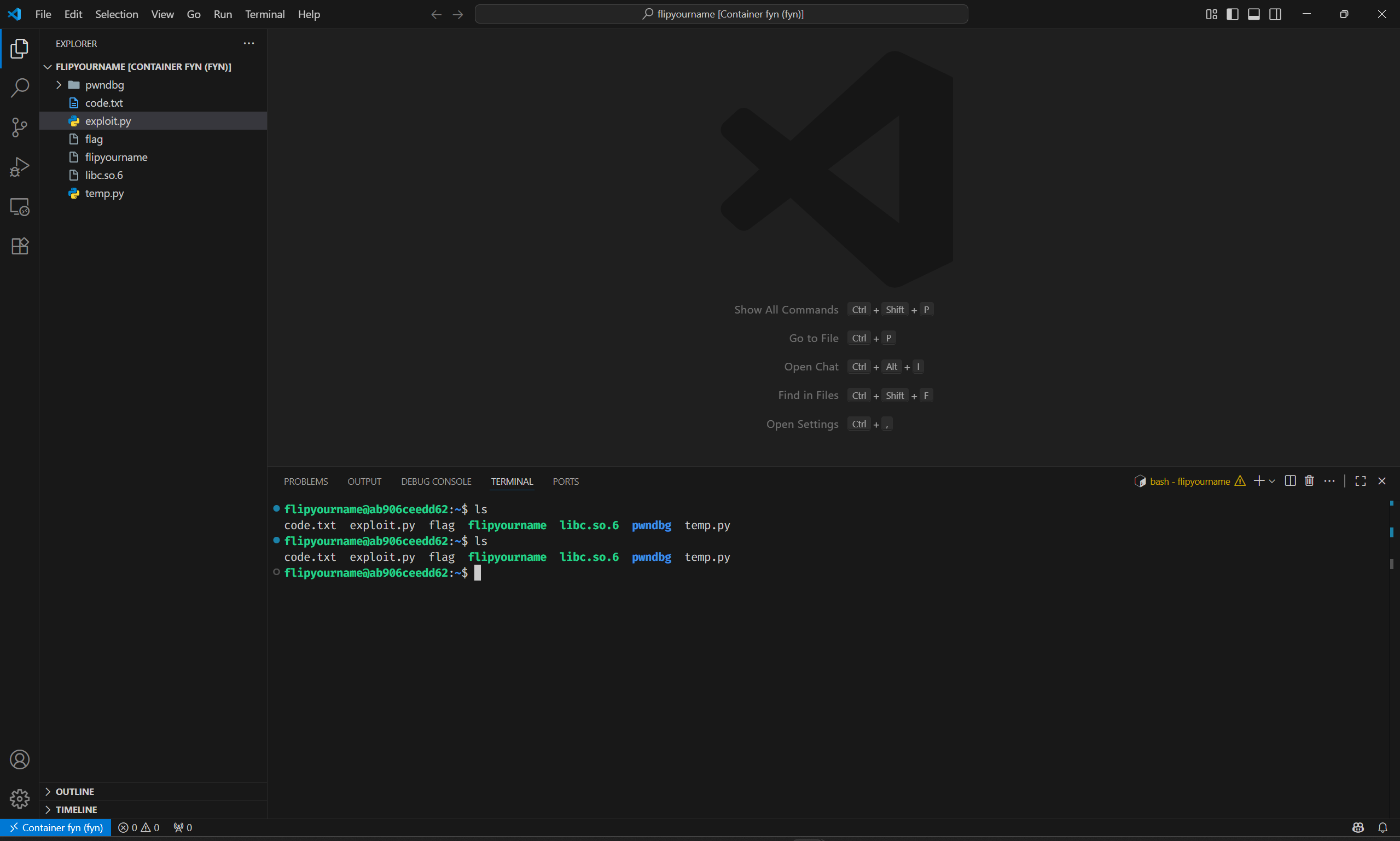Toggle Primary Side Bar visibility

tap(1232, 14)
